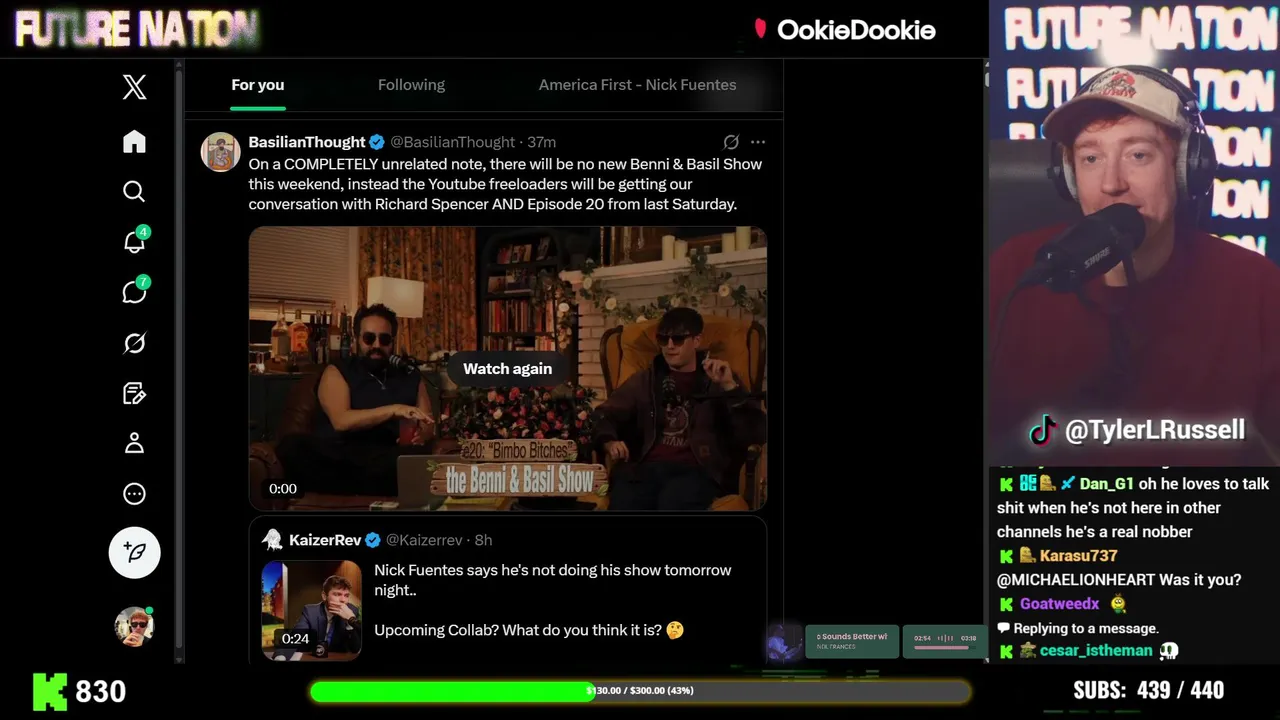Click the Kick logo beside 830
Screen dimensions: 1280x720
pos(50,691)
